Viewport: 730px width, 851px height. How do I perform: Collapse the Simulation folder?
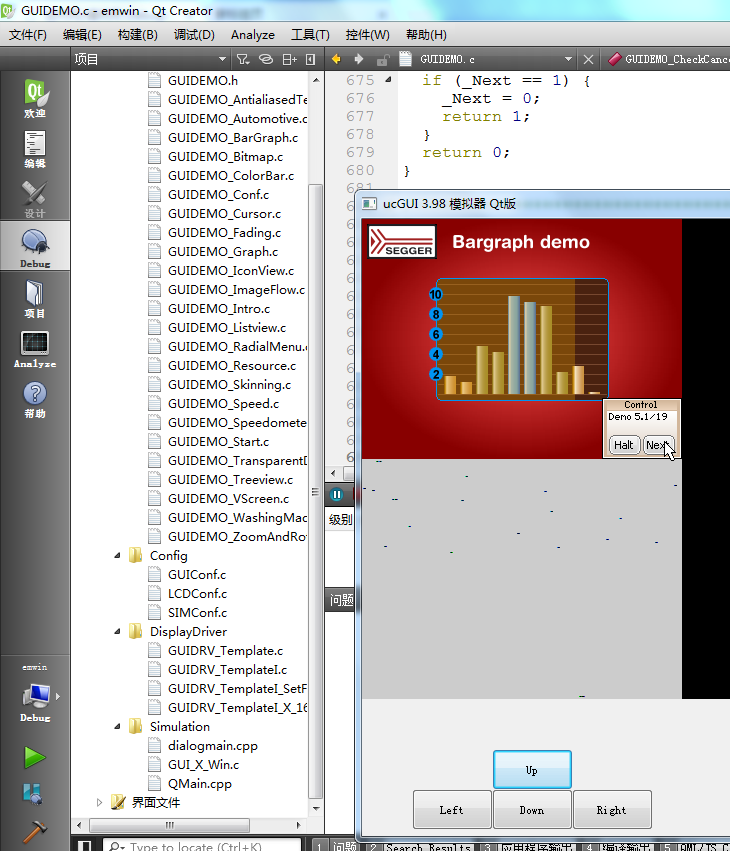pyautogui.click(x=118, y=727)
